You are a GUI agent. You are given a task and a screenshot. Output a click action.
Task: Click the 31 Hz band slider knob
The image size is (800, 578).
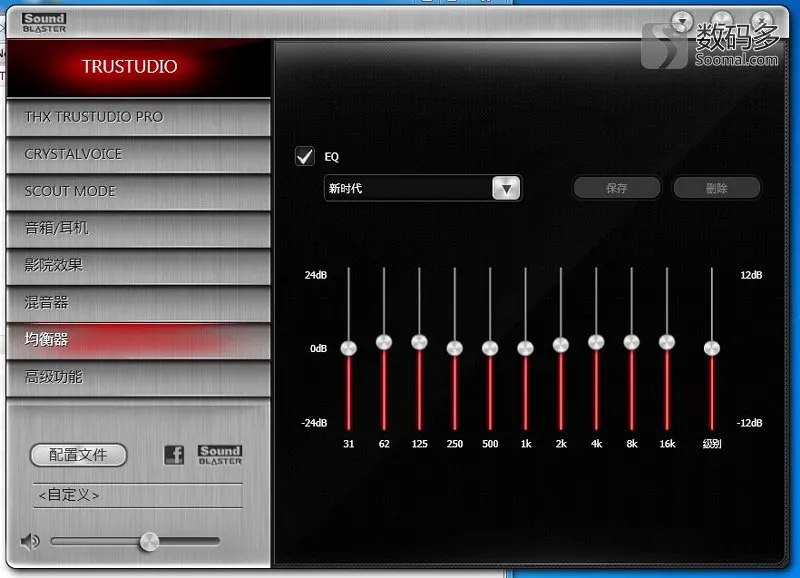click(348, 348)
